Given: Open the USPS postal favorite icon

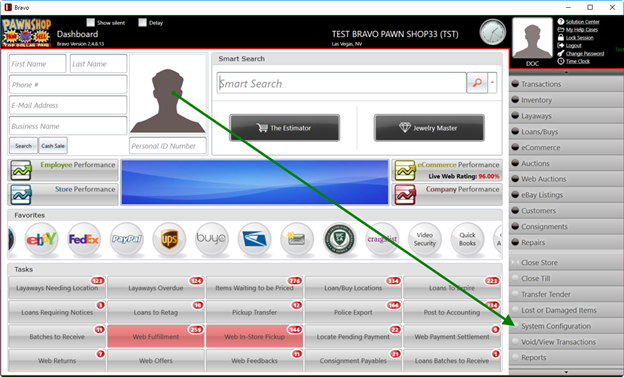Looking at the screenshot, I should [254, 239].
